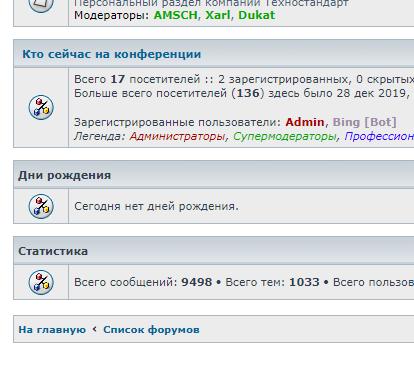The width and height of the screenshot is (414, 379).
Task: Select the 'Статистика' section heading
Action: click(53, 251)
